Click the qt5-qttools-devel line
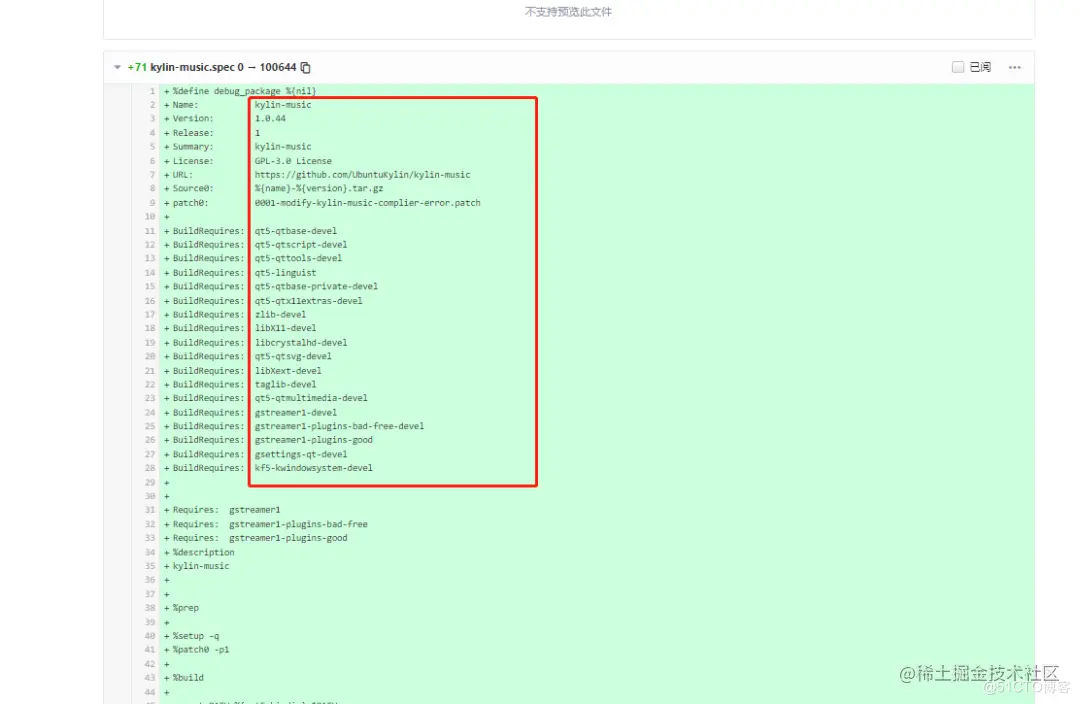This screenshot has width=1080, height=704. [x=252, y=258]
